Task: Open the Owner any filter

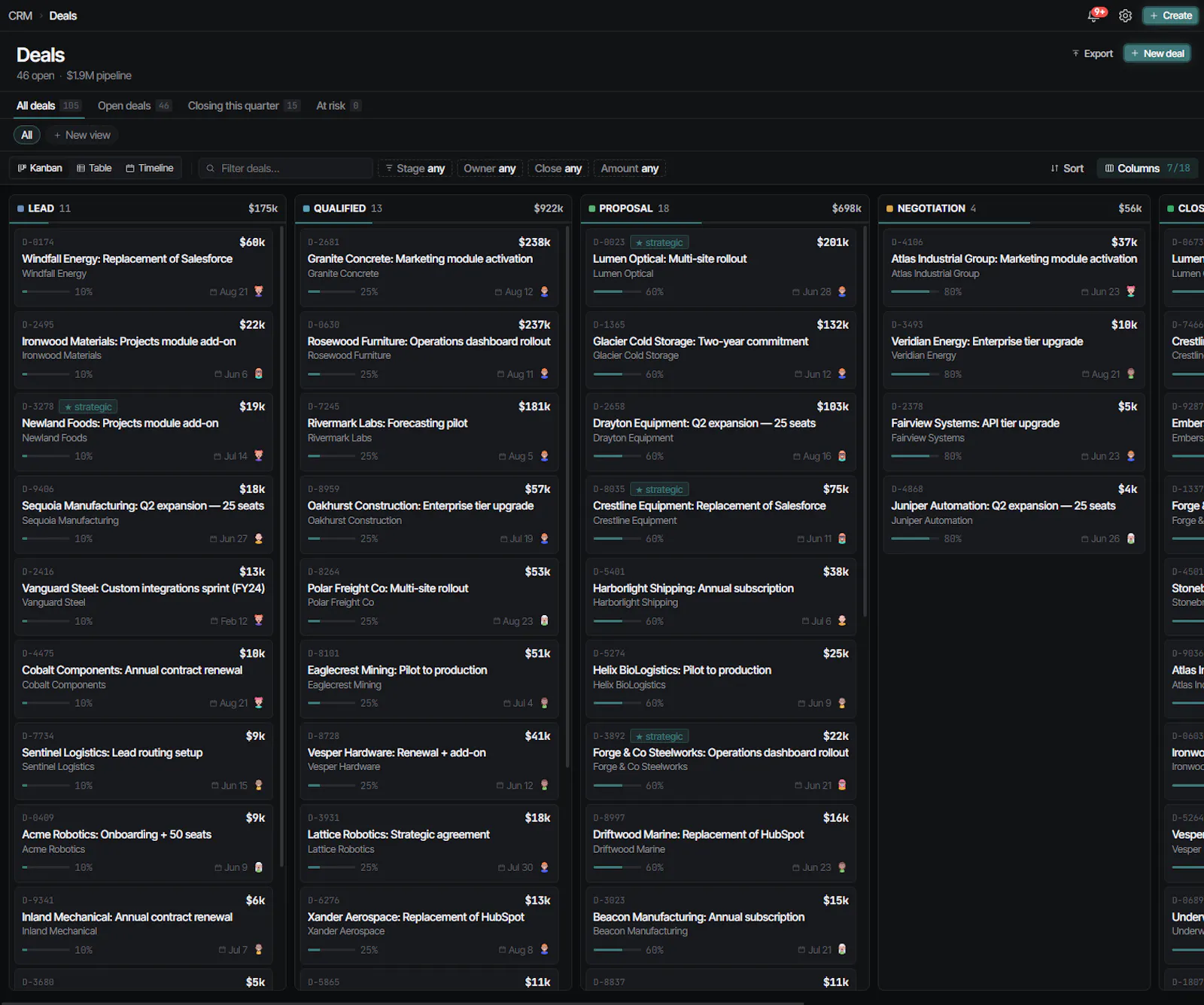Action: tap(490, 169)
